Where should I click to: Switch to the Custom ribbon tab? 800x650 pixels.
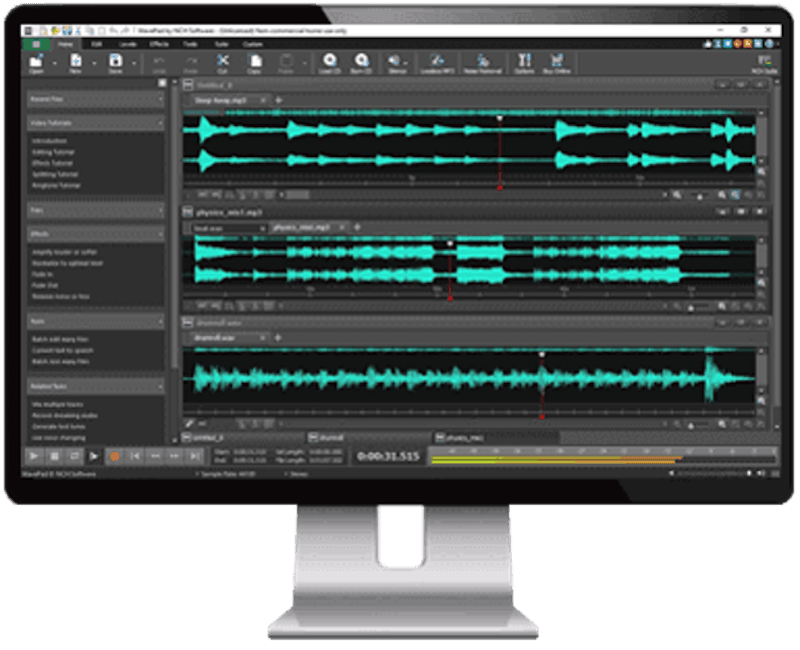[x=252, y=44]
